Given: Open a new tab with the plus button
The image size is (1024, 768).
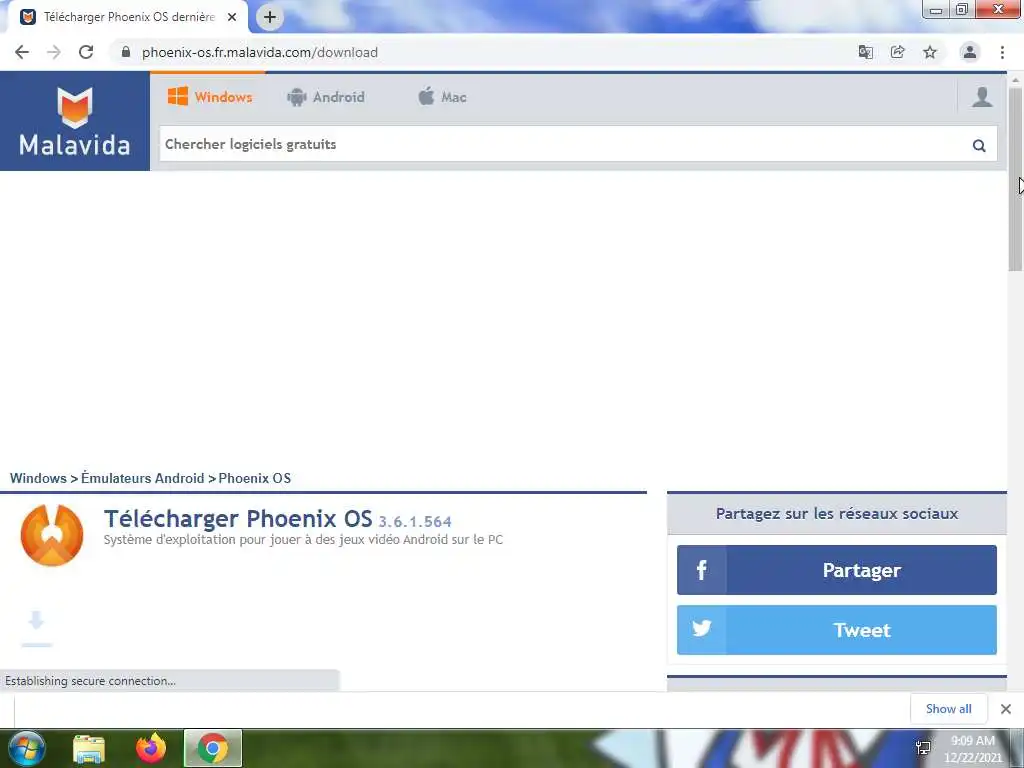Looking at the screenshot, I should pyautogui.click(x=270, y=17).
